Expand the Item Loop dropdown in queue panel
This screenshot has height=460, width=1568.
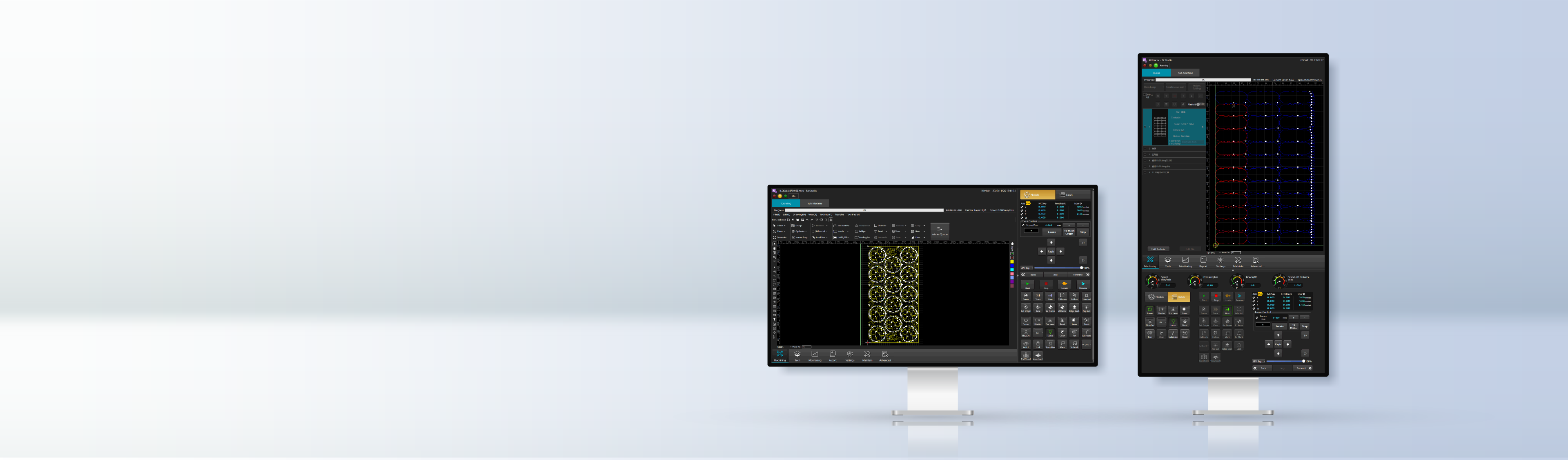(1154, 87)
